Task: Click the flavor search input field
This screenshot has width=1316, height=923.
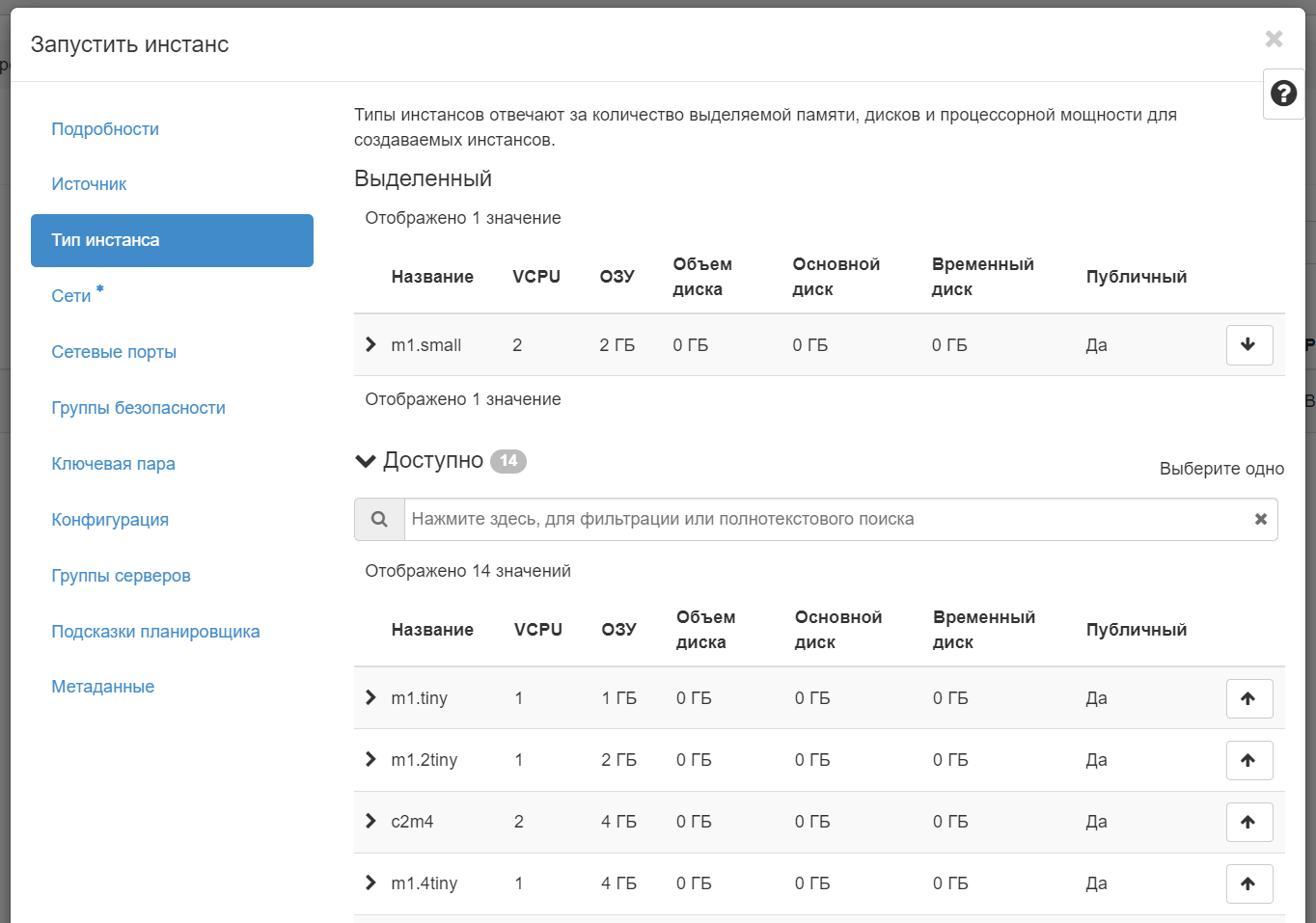Action: click(x=772, y=519)
